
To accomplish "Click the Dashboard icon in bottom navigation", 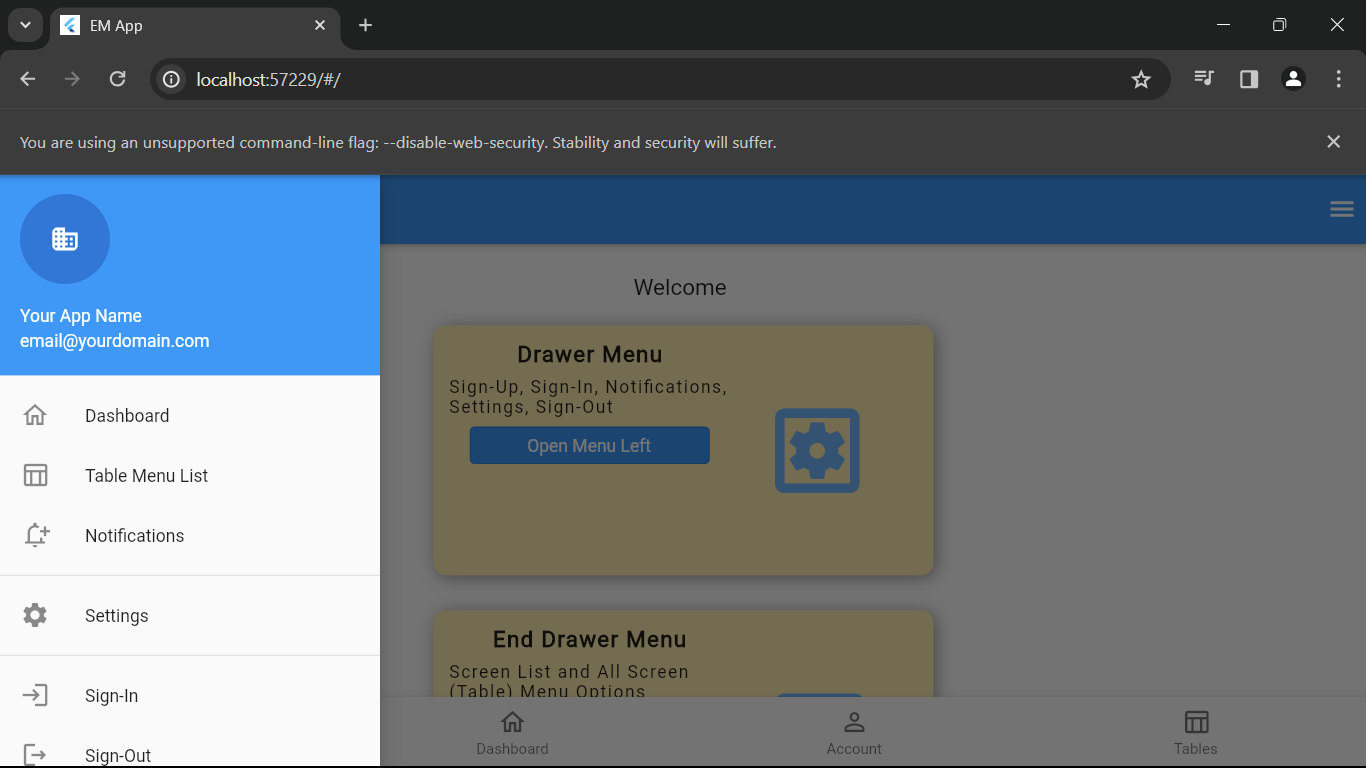I will [x=512, y=721].
